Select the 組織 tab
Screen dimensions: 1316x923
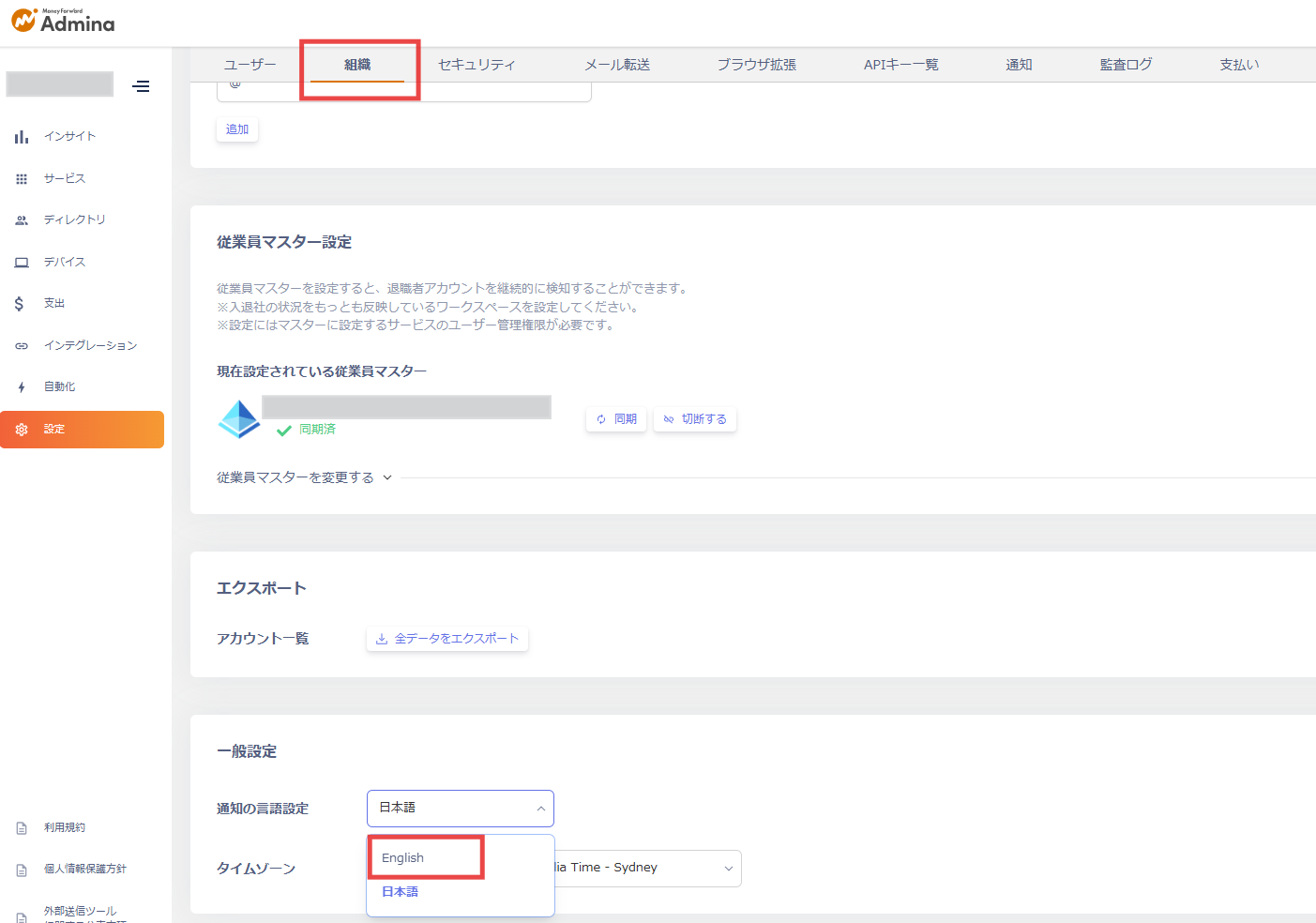pos(357,65)
